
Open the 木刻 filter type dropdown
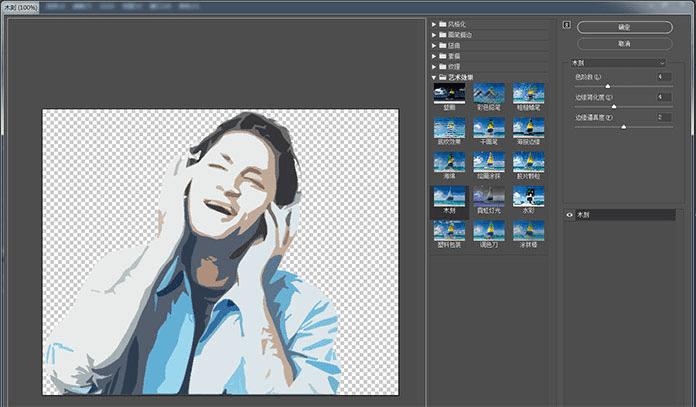click(x=620, y=62)
